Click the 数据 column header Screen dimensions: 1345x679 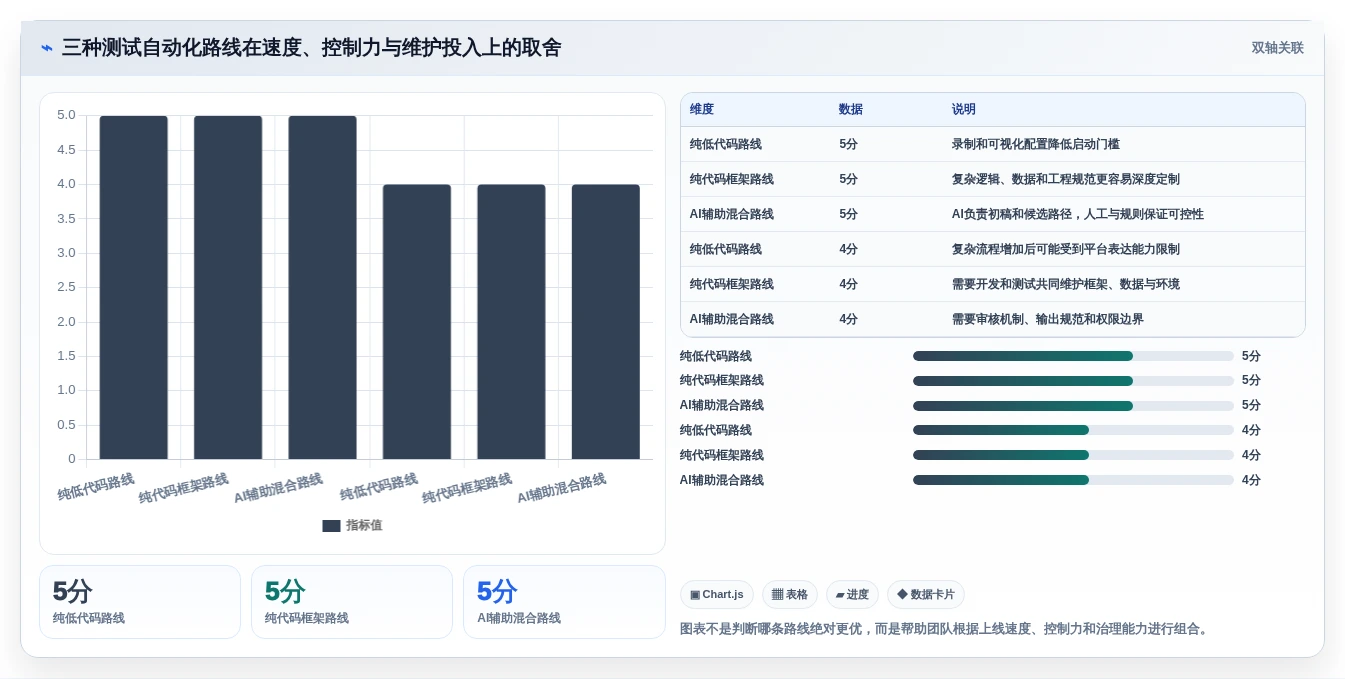[x=851, y=110]
